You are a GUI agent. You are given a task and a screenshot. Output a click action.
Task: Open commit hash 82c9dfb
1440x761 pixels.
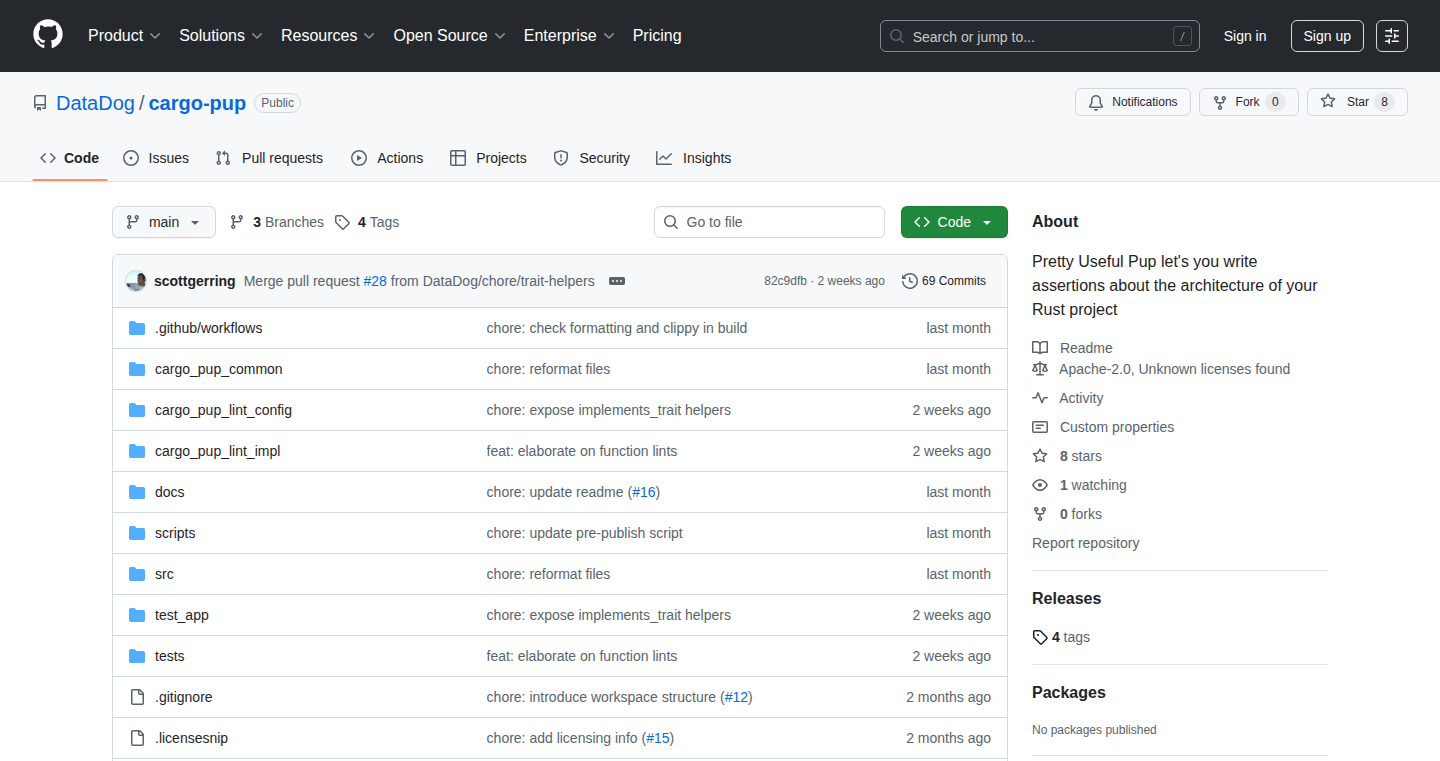786,281
